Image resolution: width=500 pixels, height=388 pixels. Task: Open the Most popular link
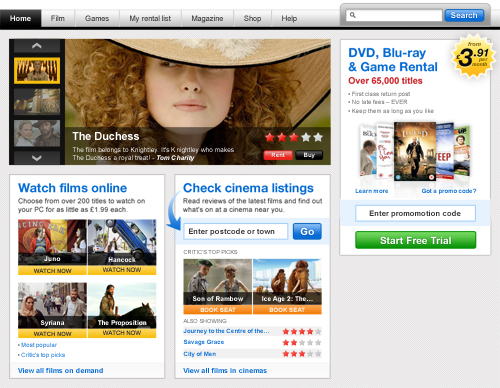pyautogui.click(x=39, y=345)
